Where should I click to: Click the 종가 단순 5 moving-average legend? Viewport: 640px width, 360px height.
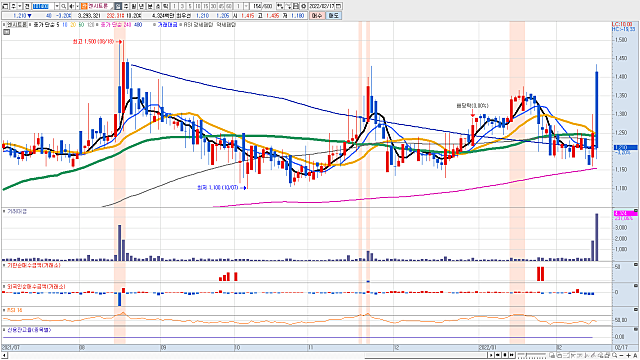[x=46, y=25]
